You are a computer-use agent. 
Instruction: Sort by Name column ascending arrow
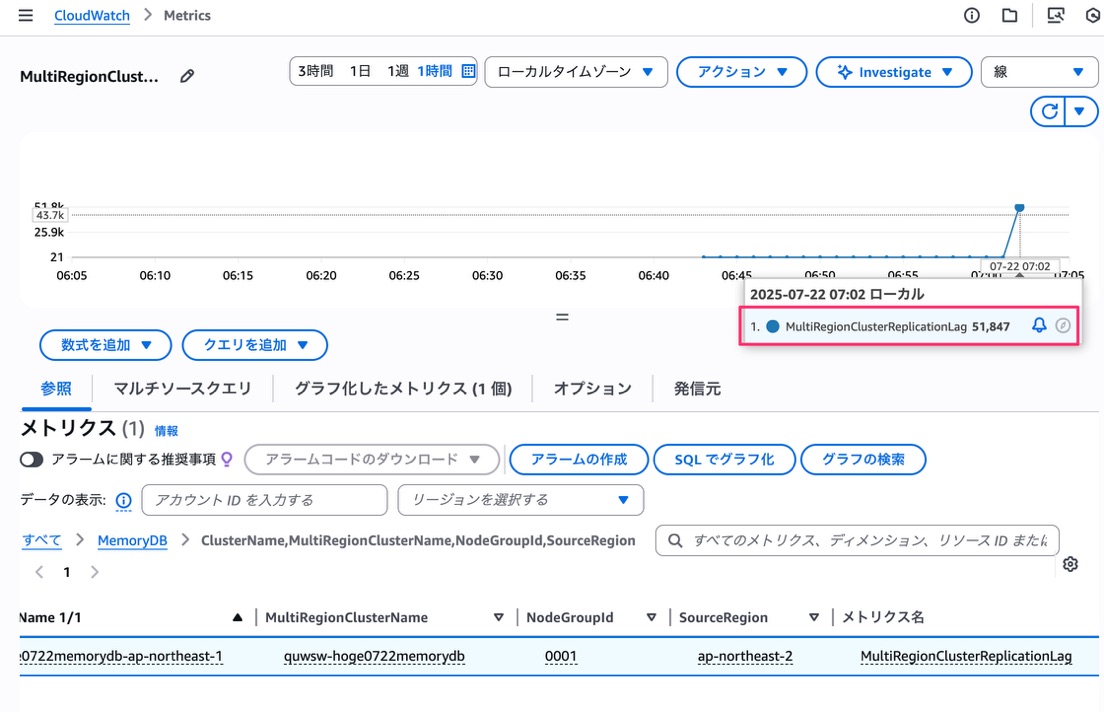point(237,618)
